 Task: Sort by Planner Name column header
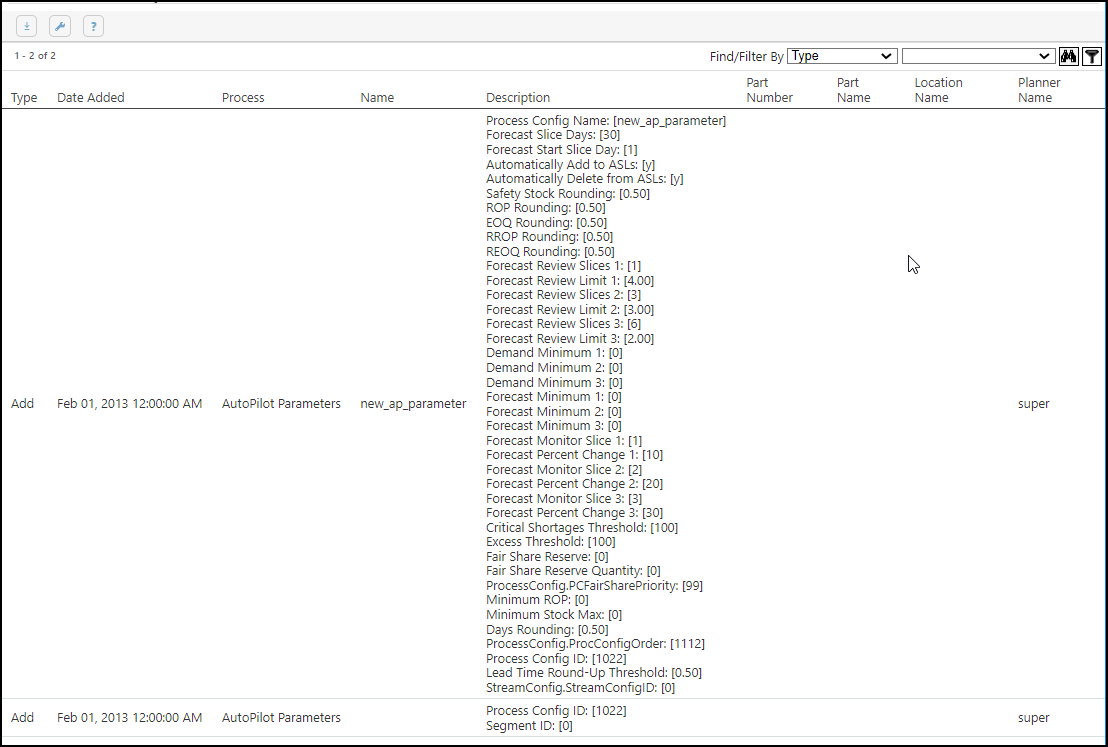[x=1039, y=90]
